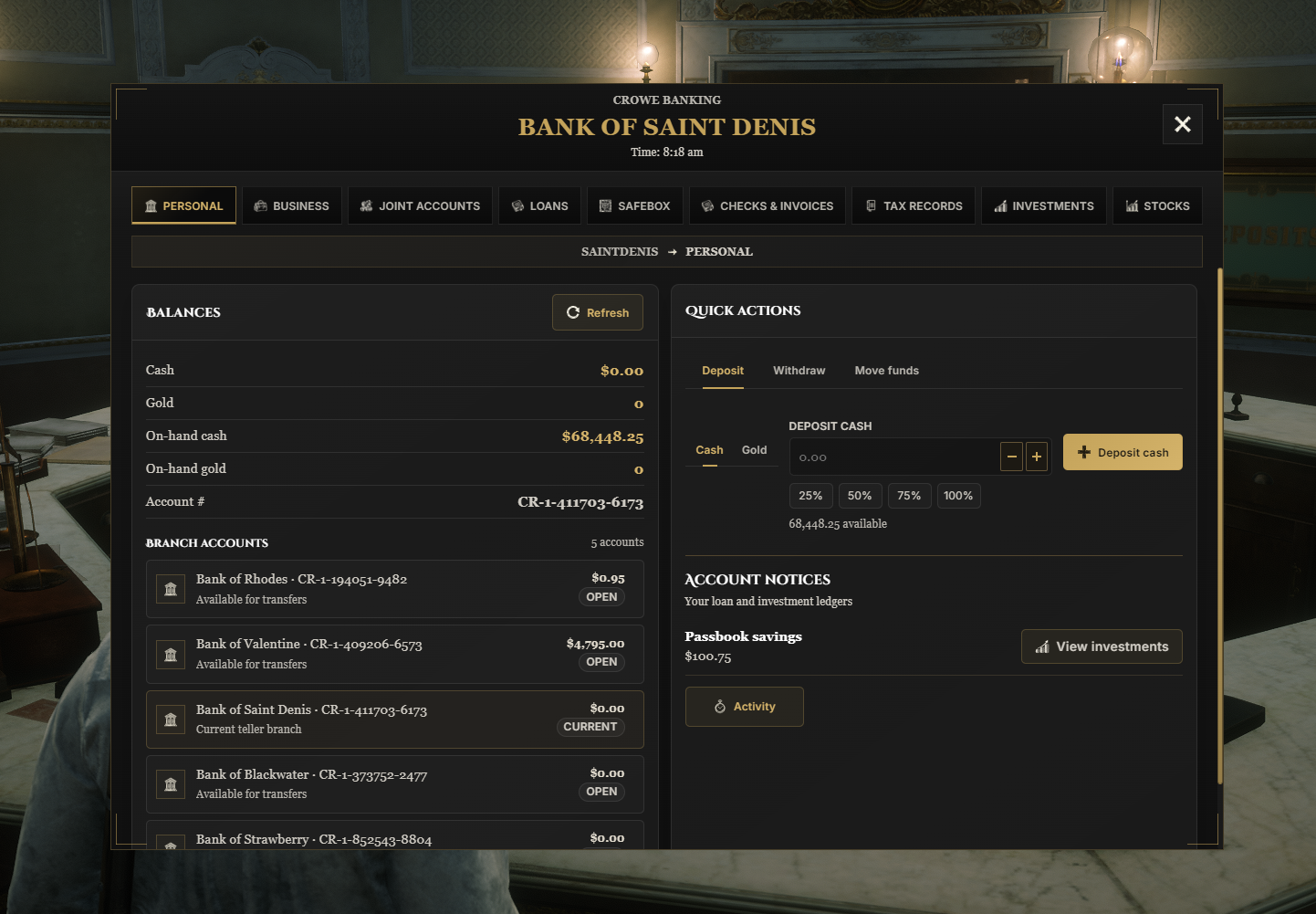Open View investments

(1102, 646)
